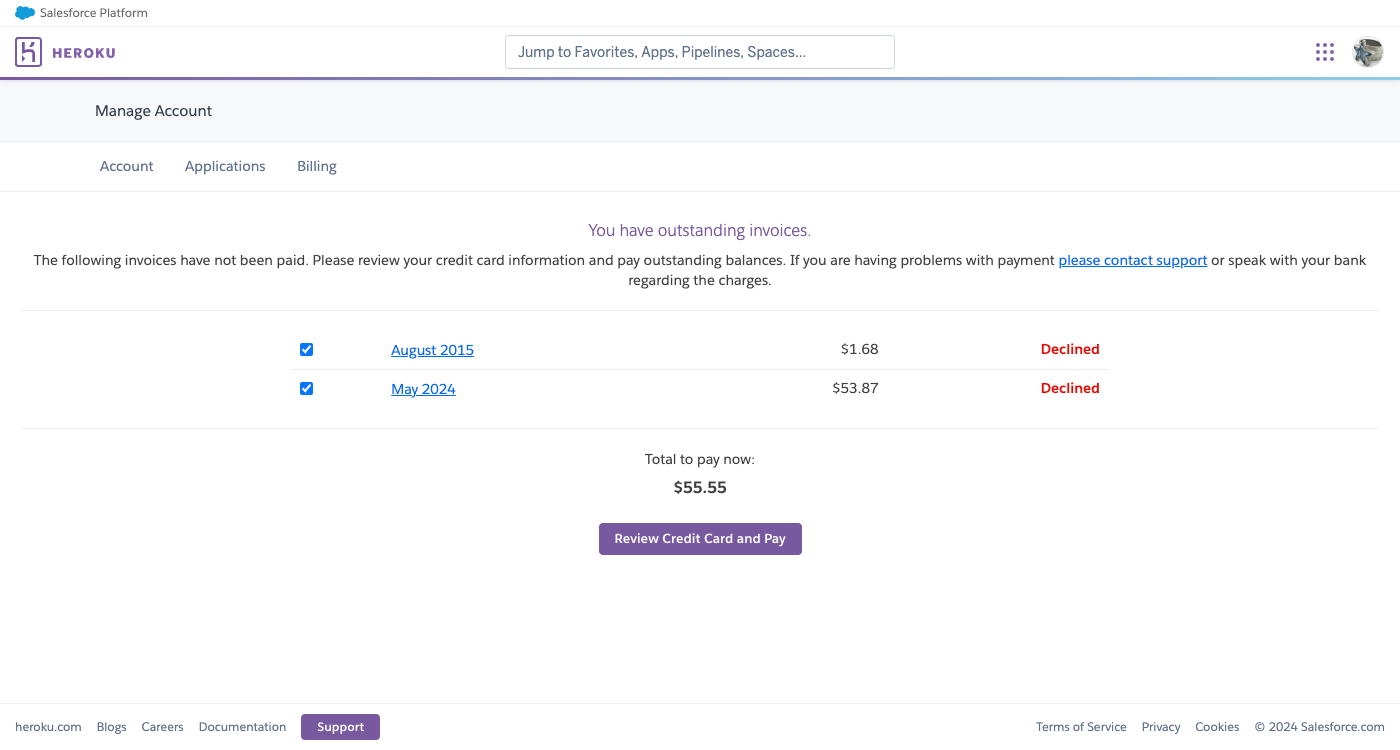The height and width of the screenshot is (750, 1400).
Task: Open the user avatar menu
Action: tap(1368, 52)
